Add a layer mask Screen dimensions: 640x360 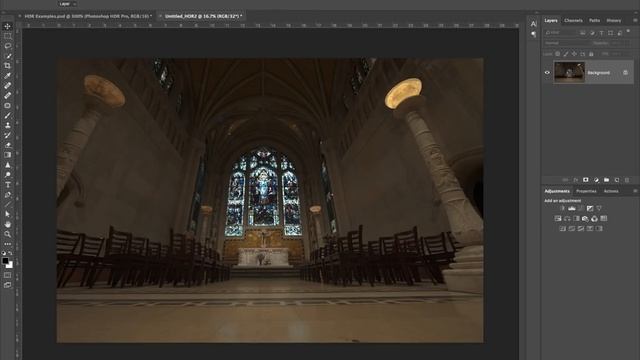point(585,180)
